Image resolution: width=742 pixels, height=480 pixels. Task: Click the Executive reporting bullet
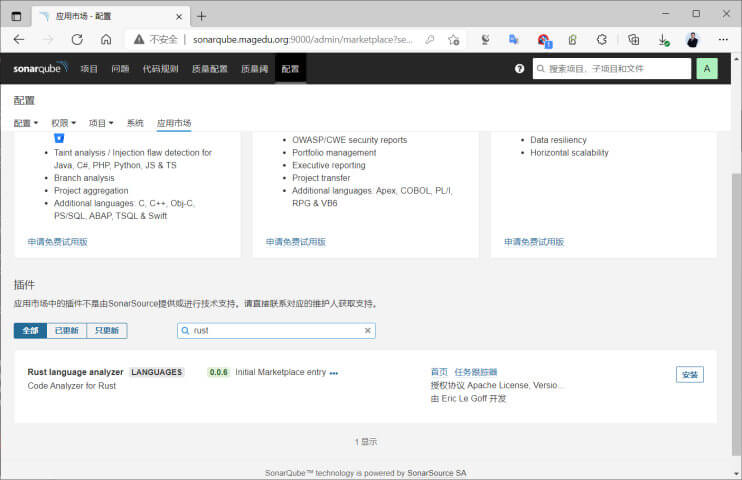[329, 165]
